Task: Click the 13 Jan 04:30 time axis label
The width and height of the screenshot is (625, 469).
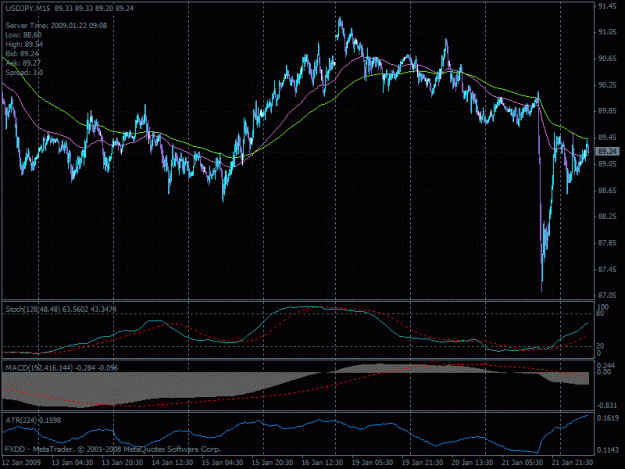Action: point(73,462)
